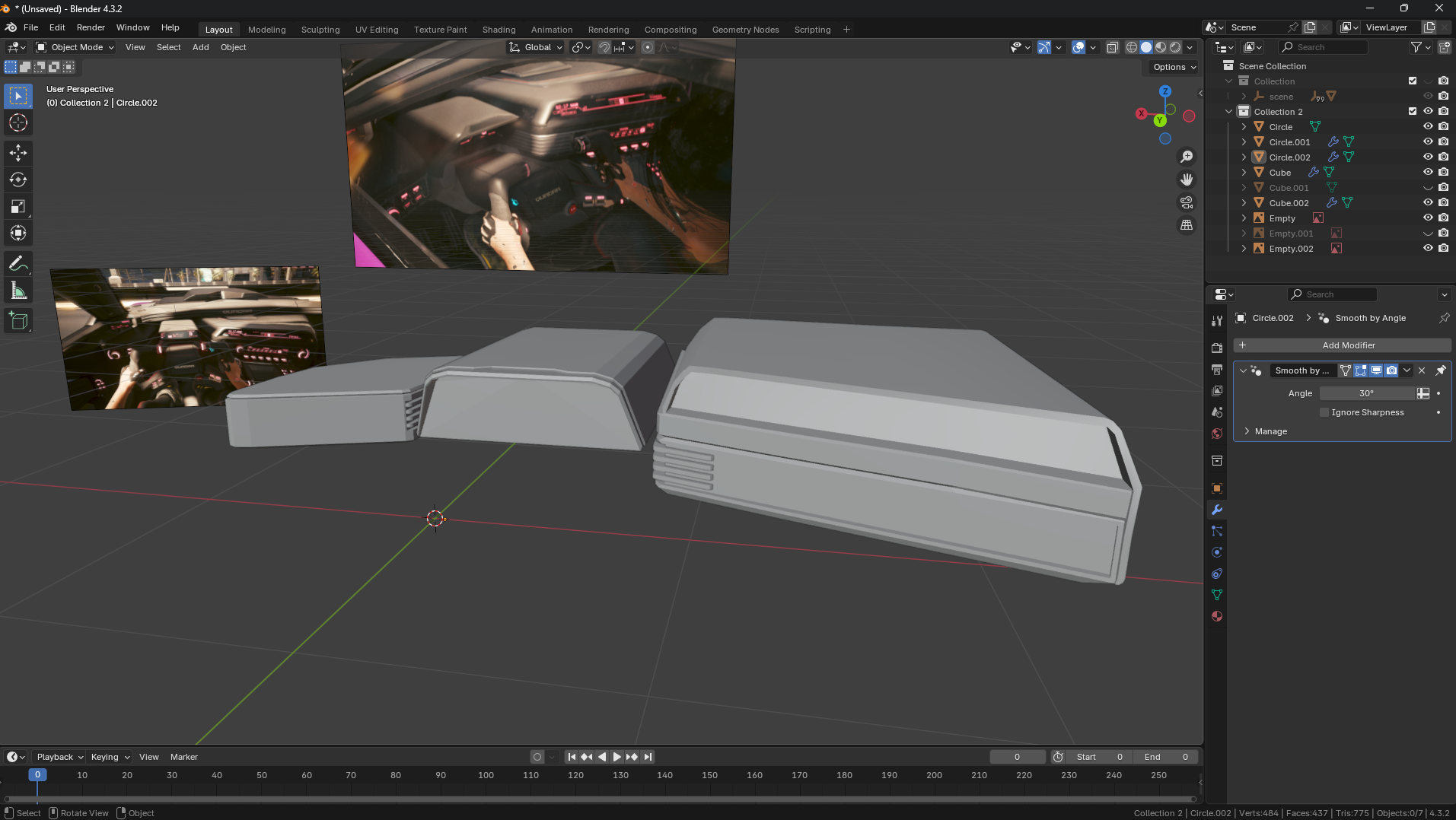Uncheck Collection 2 exclude checkbox

pos(1413,112)
